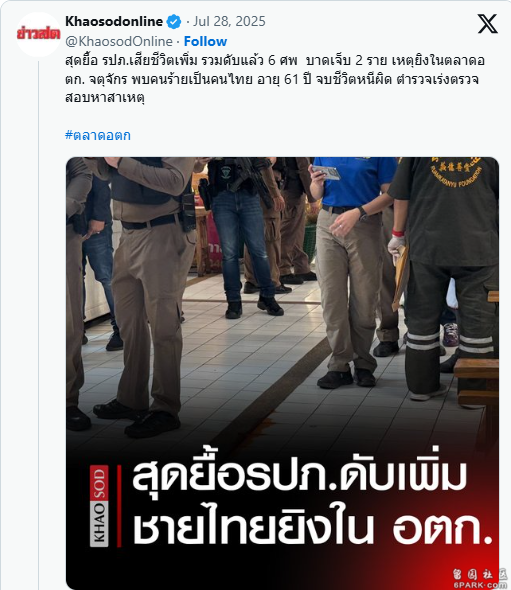511x590 pixels.
Task: Click the vertical KHAO SOD logo in image
Action: 99,506
